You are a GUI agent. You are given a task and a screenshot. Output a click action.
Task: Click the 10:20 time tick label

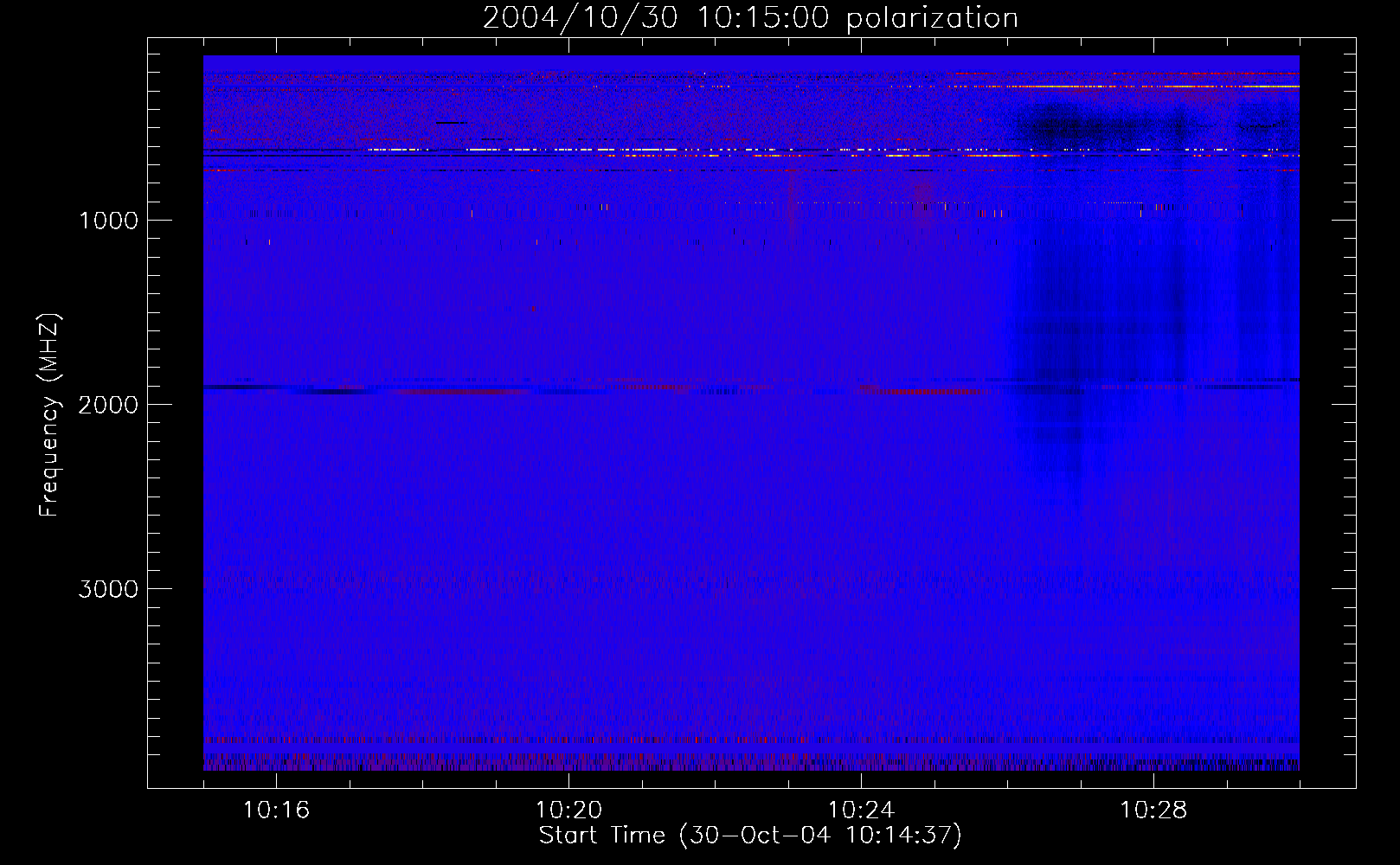click(568, 811)
